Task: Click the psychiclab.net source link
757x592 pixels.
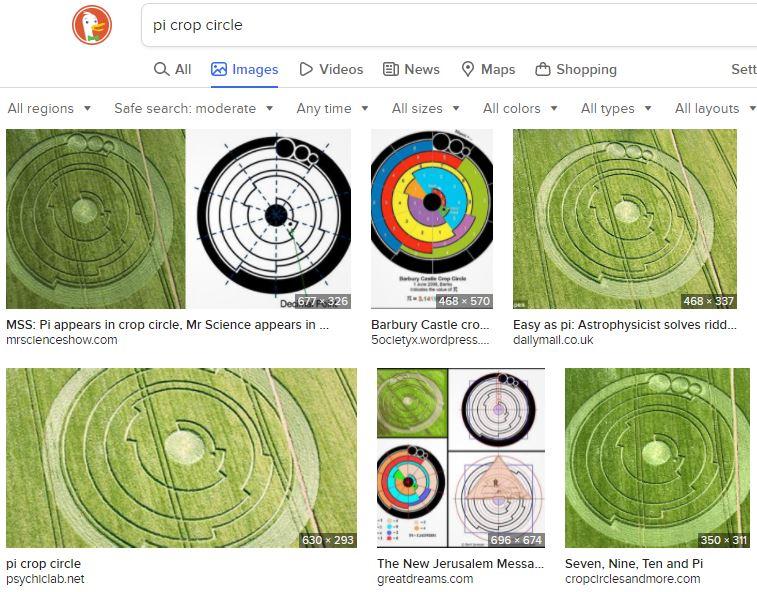Action: tap(45, 579)
